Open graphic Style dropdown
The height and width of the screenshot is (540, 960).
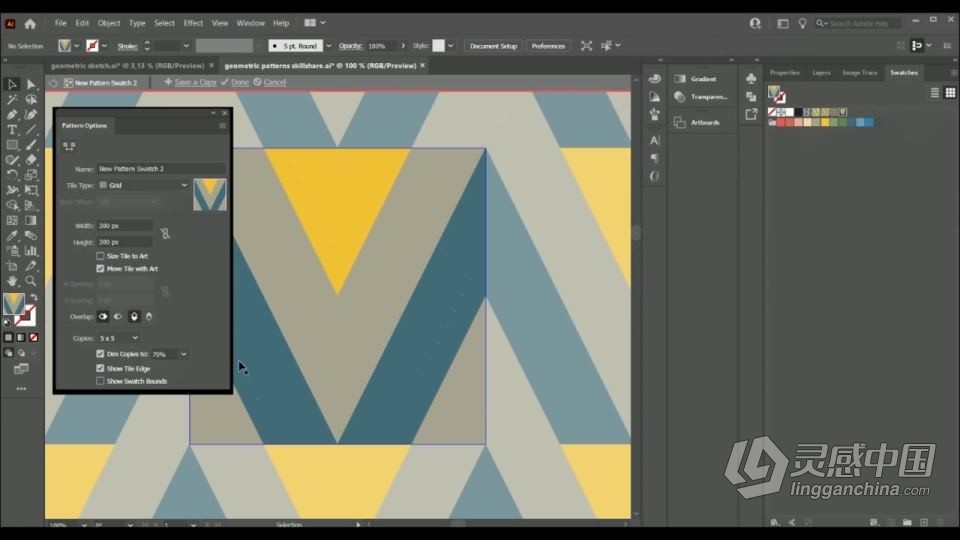pos(451,46)
